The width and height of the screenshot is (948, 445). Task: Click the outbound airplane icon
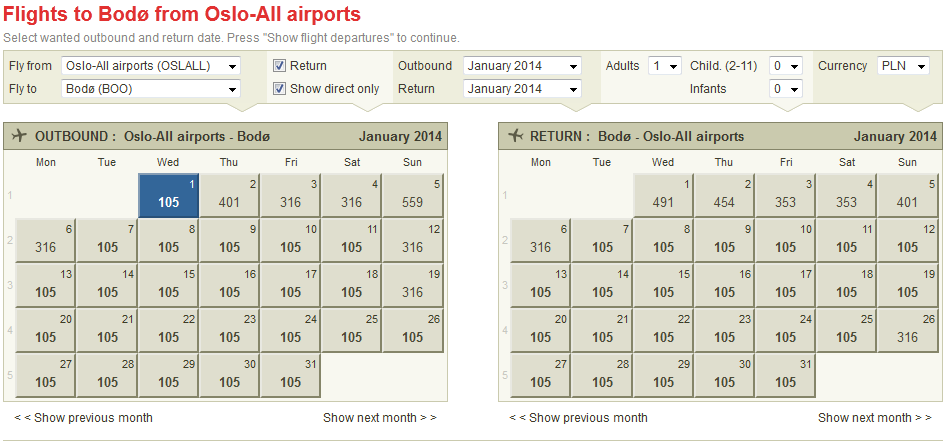[x=20, y=136]
